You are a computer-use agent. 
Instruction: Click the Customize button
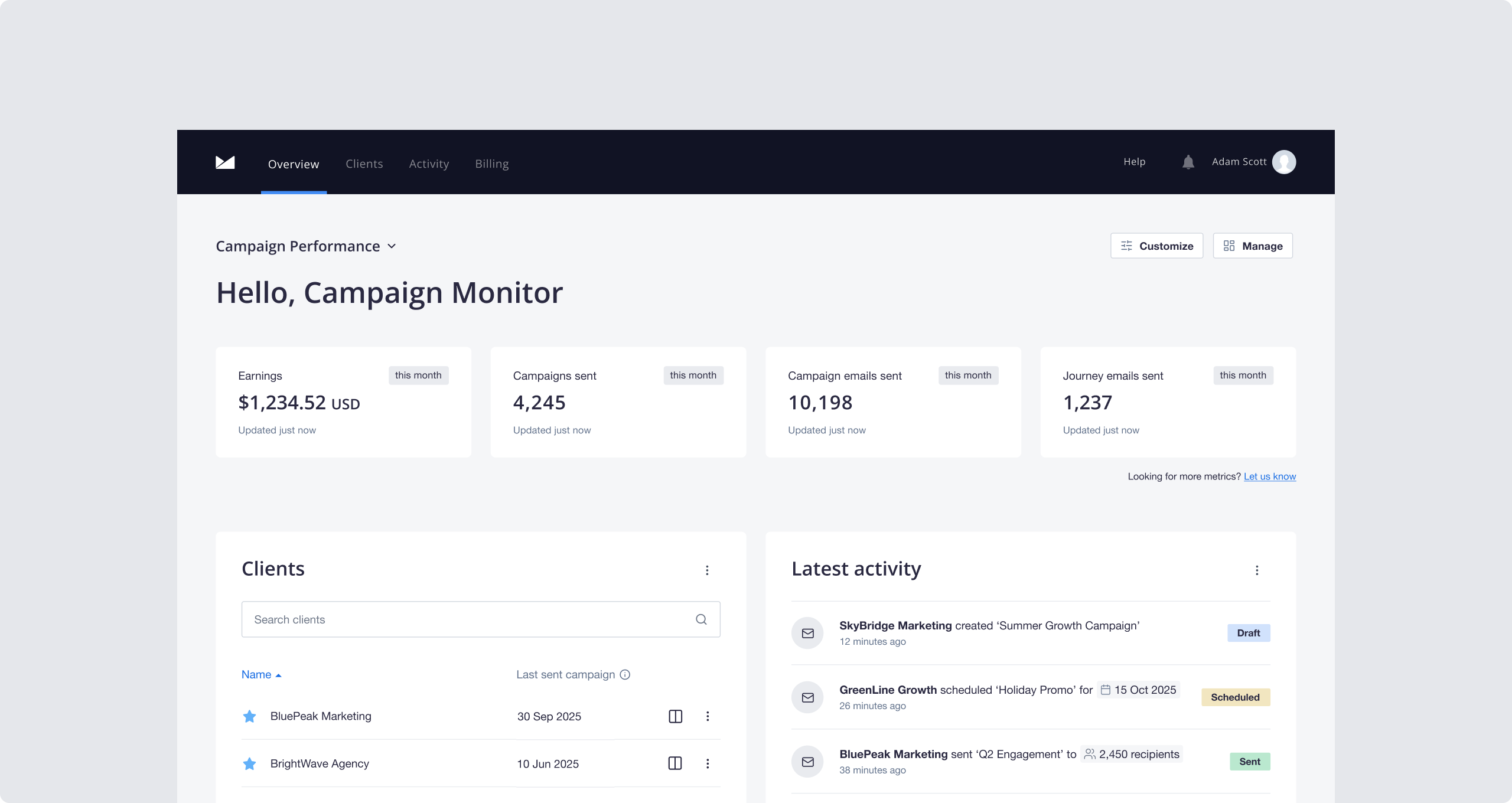point(1156,246)
